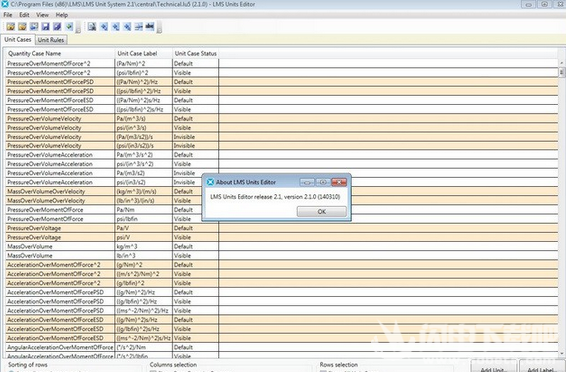
Task: Open the Help menu
Action: tap(62, 15)
